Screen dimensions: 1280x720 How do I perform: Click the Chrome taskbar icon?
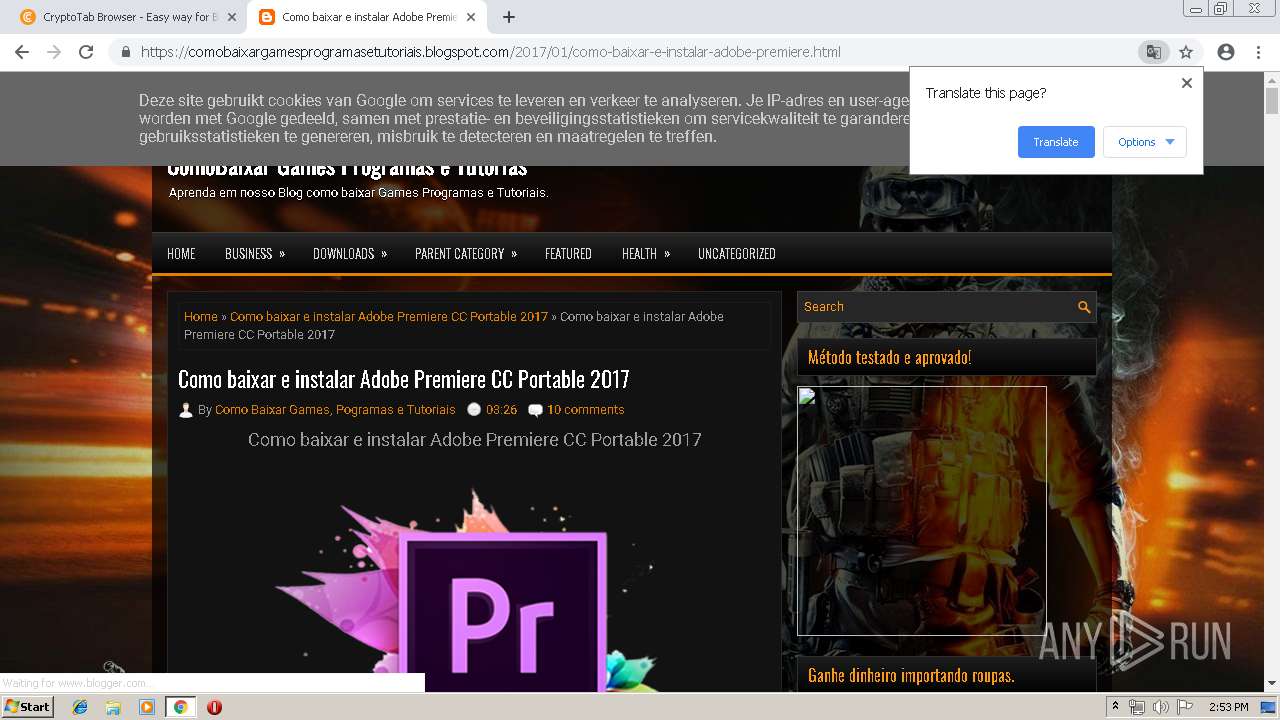[180, 707]
